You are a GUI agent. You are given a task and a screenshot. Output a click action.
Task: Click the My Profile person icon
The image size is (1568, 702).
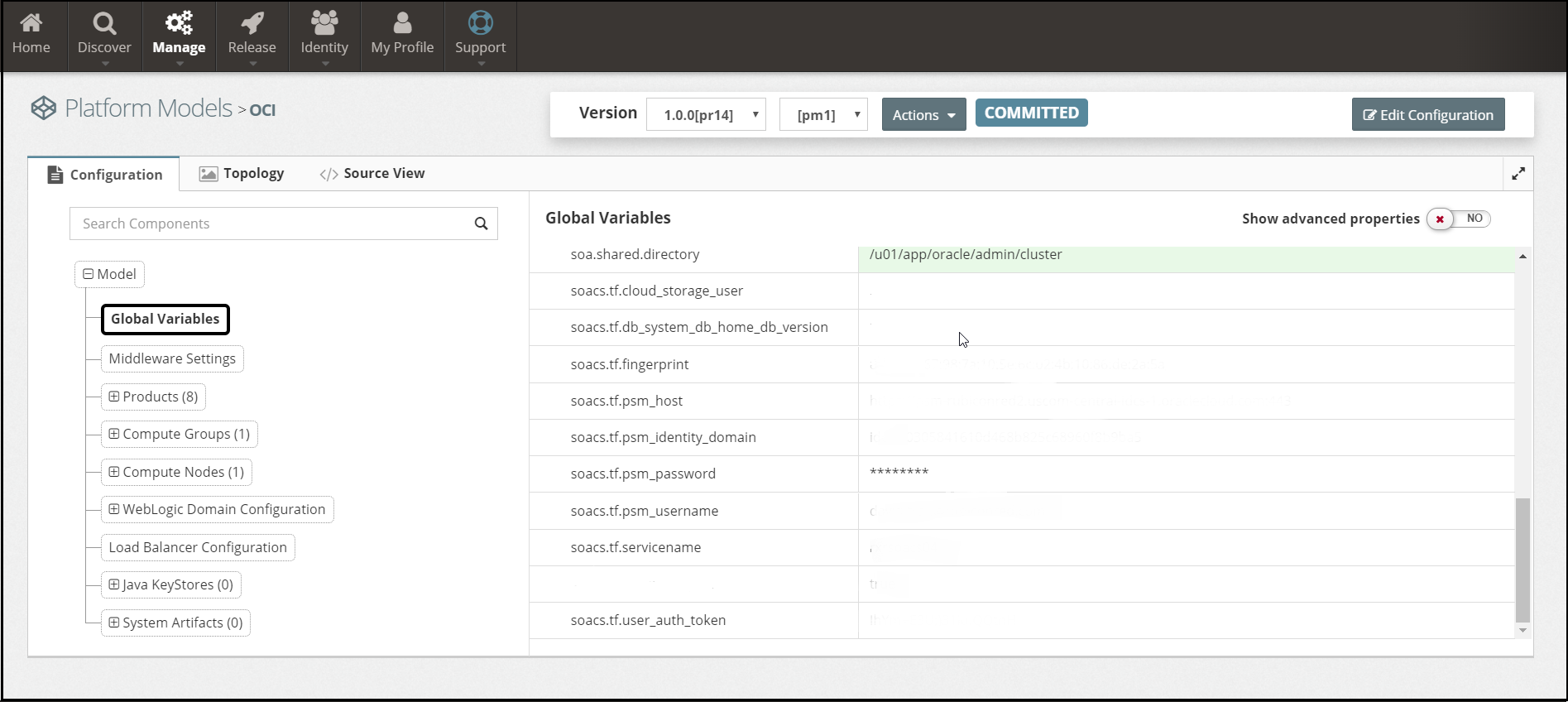click(x=402, y=23)
